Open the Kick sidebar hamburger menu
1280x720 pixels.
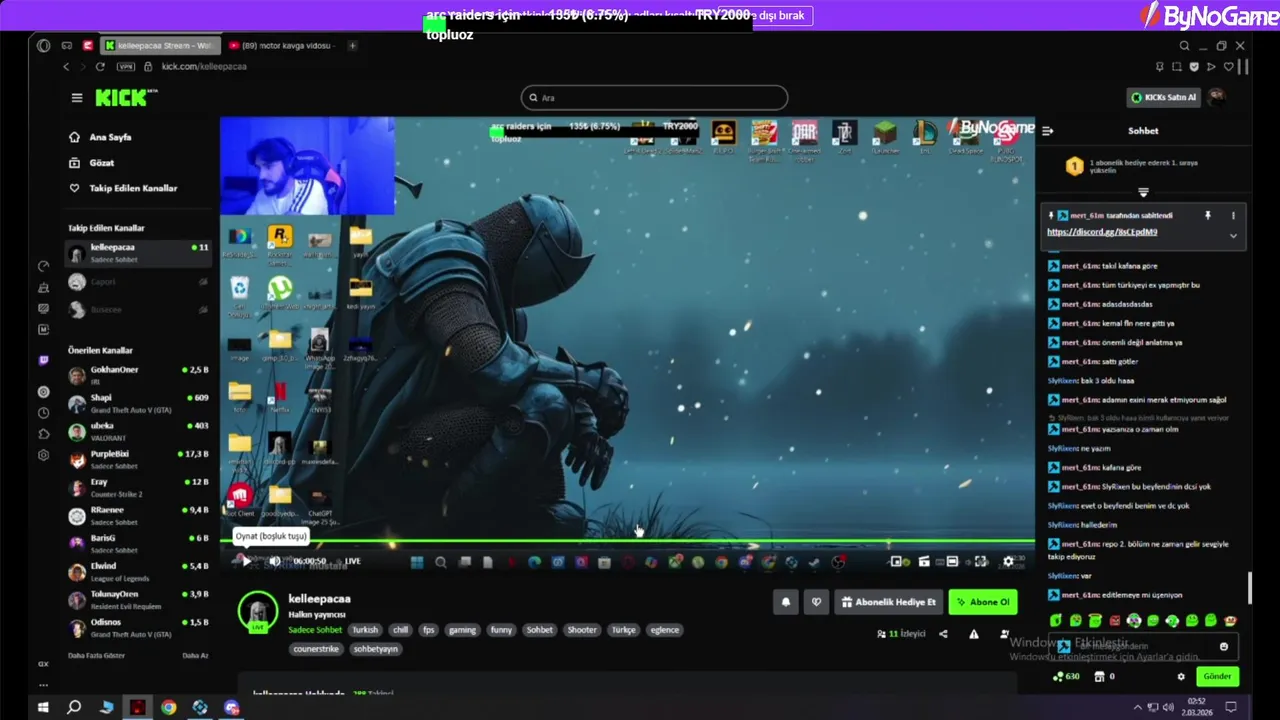(x=77, y=97)
